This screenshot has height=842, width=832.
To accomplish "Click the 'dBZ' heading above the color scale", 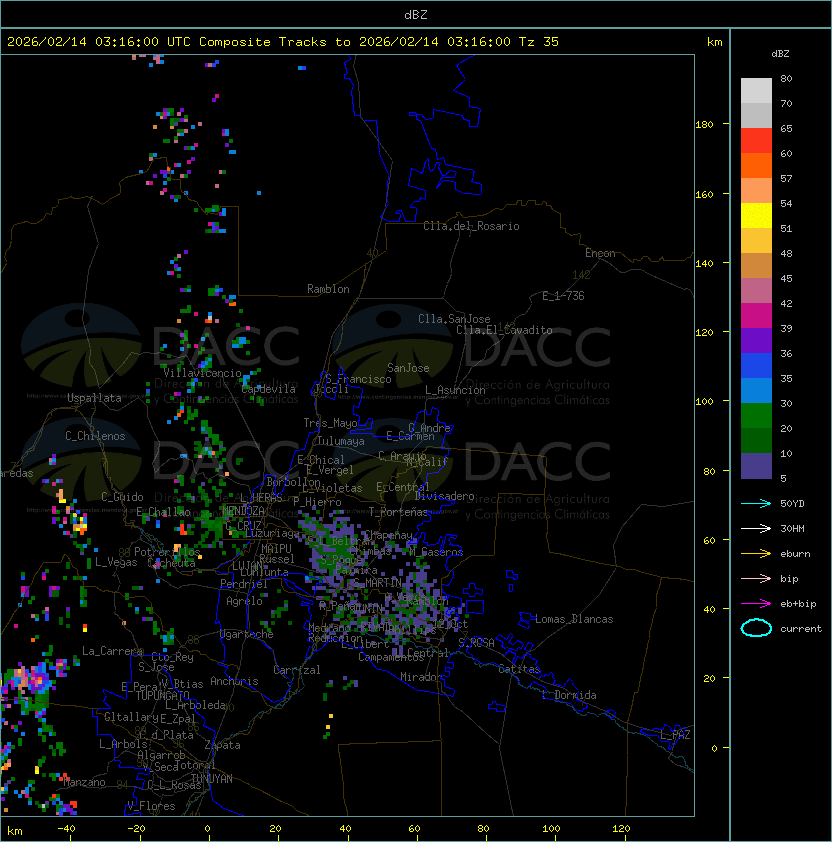I will 780,54.
